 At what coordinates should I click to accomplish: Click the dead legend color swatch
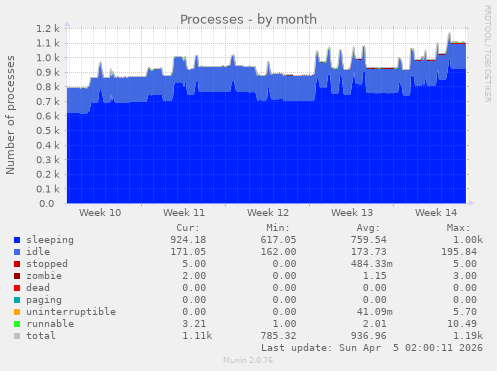tap(17, 288)
